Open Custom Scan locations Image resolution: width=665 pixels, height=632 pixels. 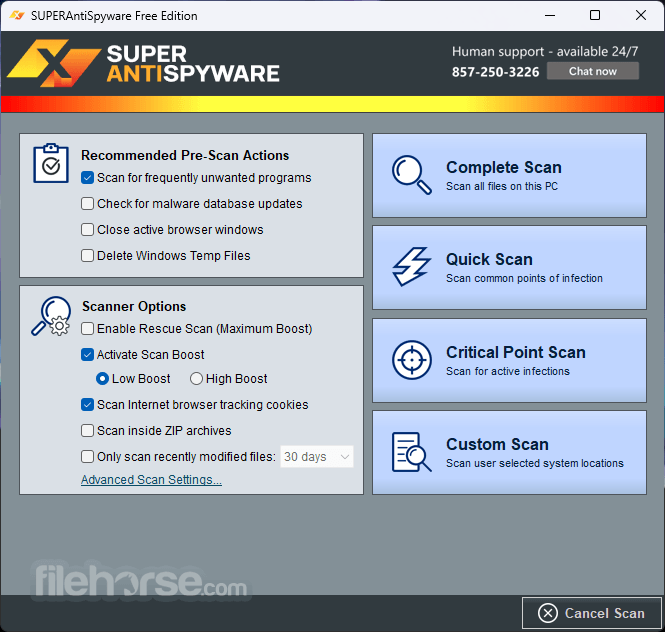click(x=509, y=453)
